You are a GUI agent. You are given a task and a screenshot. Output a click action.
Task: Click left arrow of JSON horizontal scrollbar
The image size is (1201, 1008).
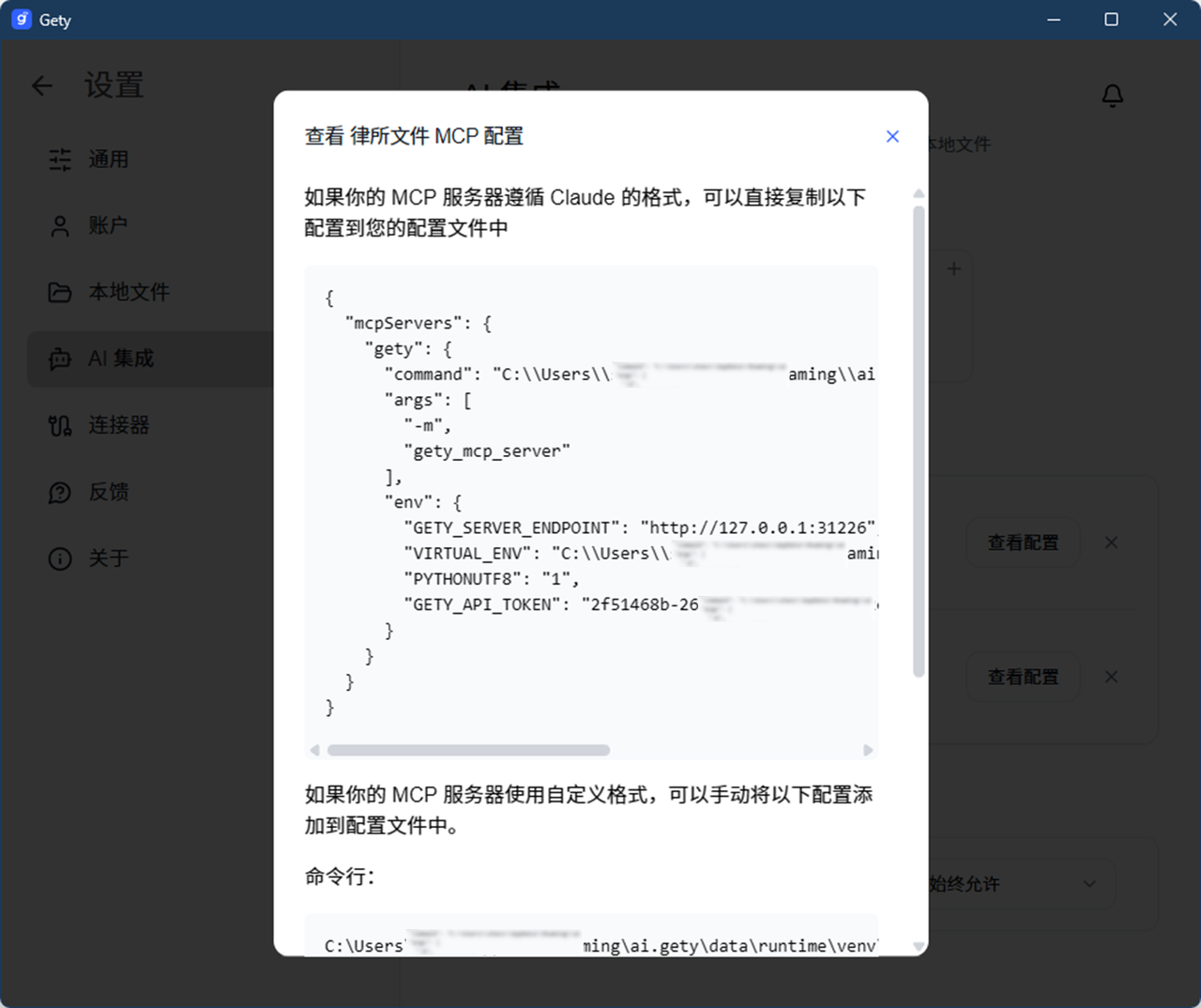tap(314, 750)
